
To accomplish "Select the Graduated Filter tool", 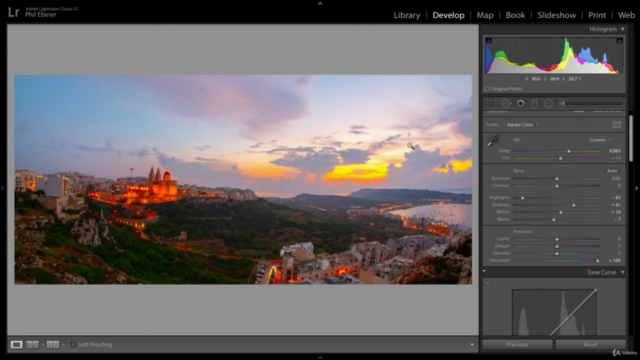I will (534, 104).
